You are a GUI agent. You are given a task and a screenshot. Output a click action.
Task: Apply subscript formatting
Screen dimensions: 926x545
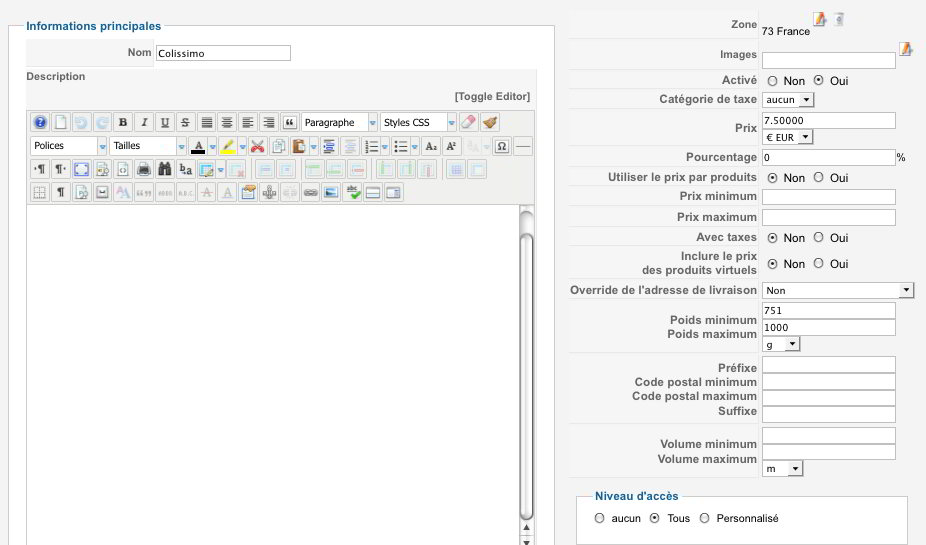(431, 146)
